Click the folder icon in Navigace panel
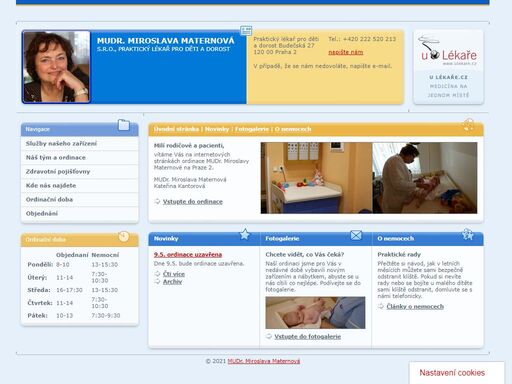 pyautogui.click(x=124, y=125)
